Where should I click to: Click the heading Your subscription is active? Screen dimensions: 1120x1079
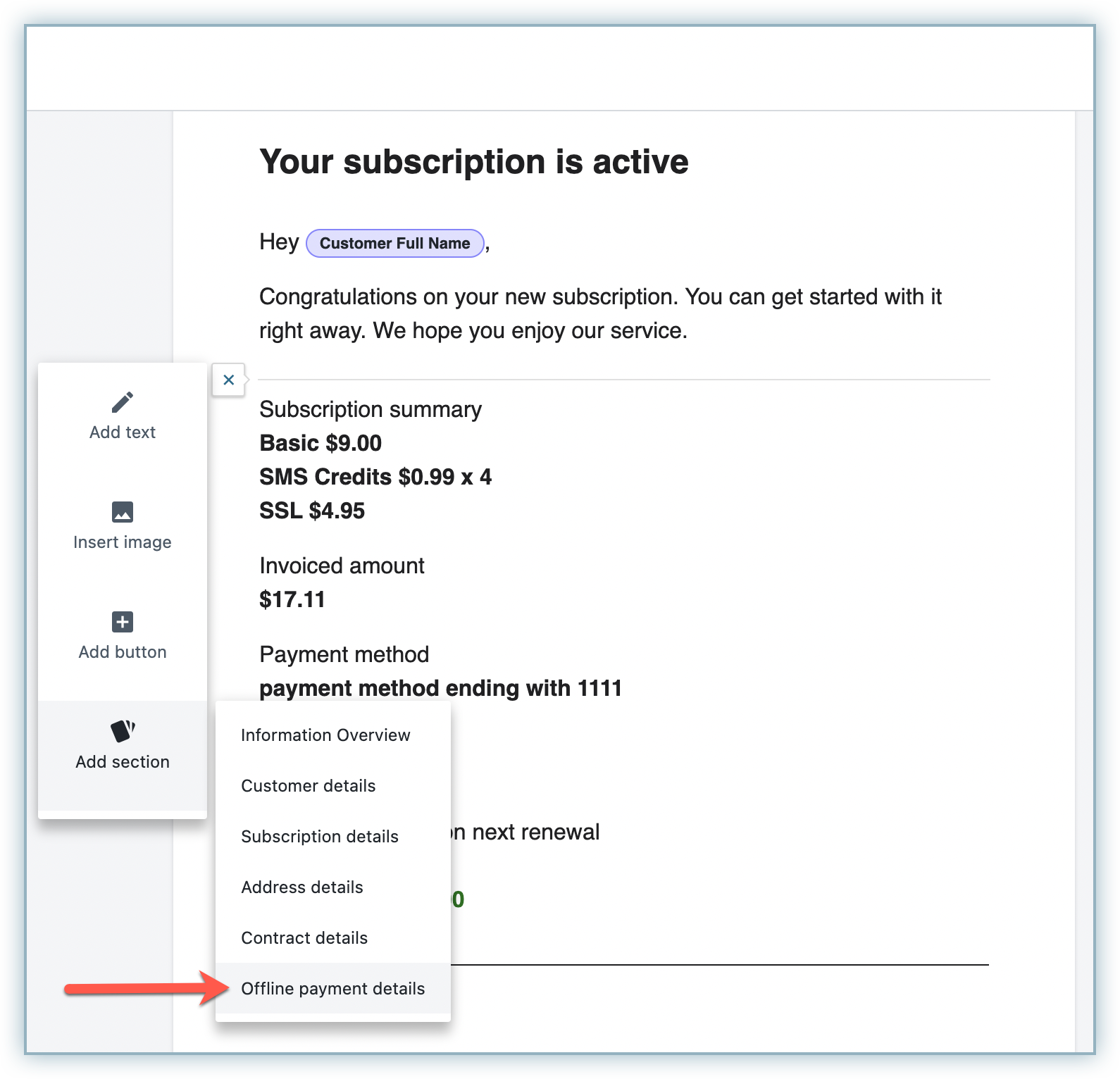click(x=473, y=162)
